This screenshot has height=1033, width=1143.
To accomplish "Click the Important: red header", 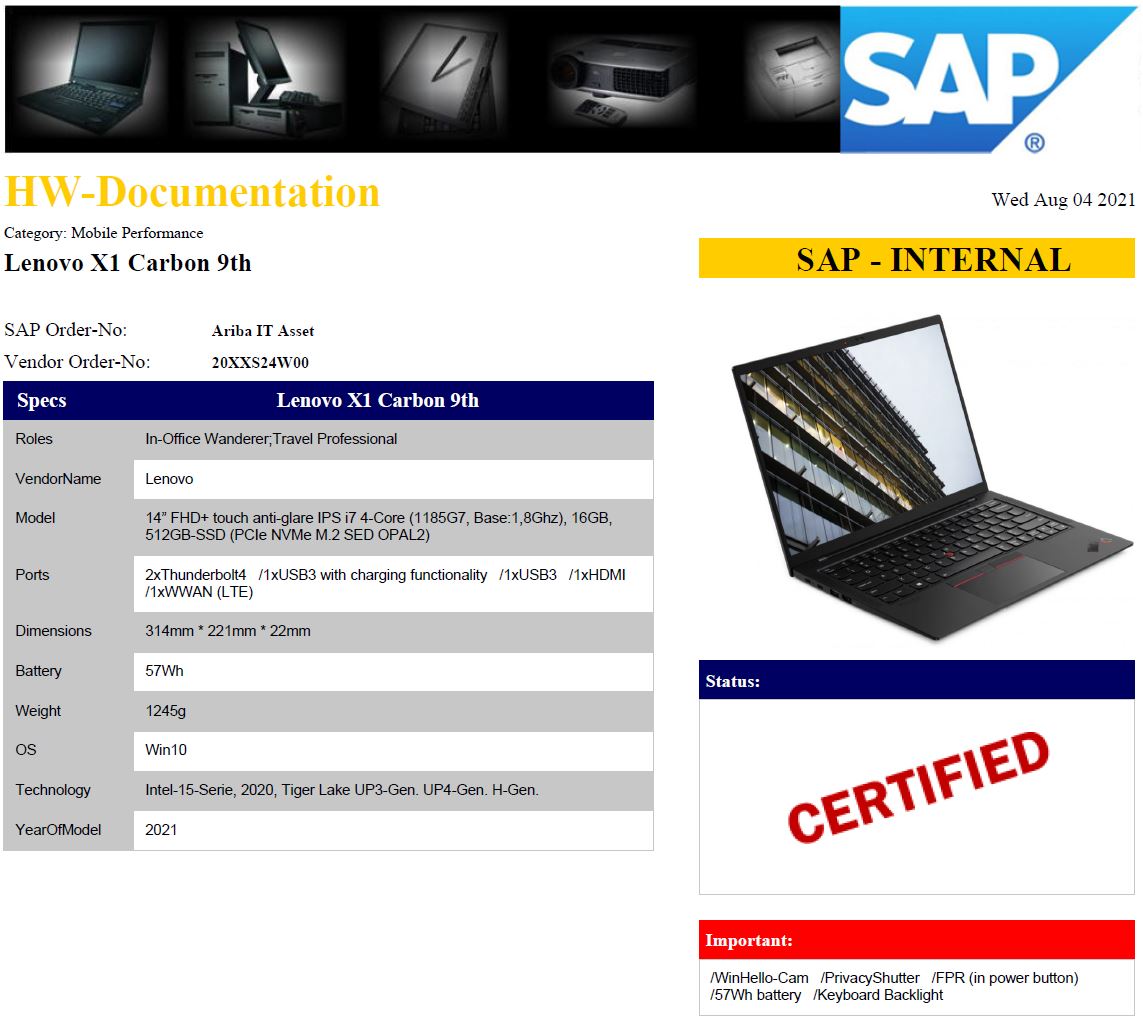I will pyautogui.click(x=917, y=940).
